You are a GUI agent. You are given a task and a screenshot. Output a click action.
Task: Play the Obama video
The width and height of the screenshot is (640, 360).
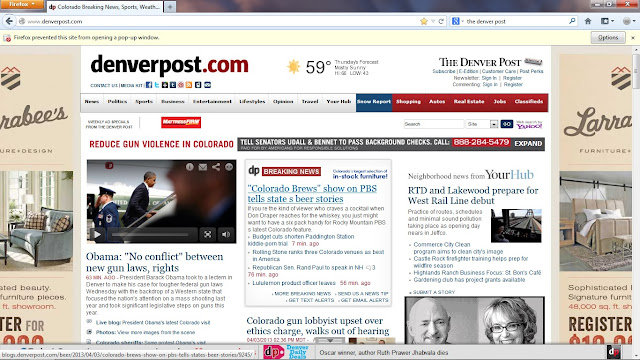[98, 234]
